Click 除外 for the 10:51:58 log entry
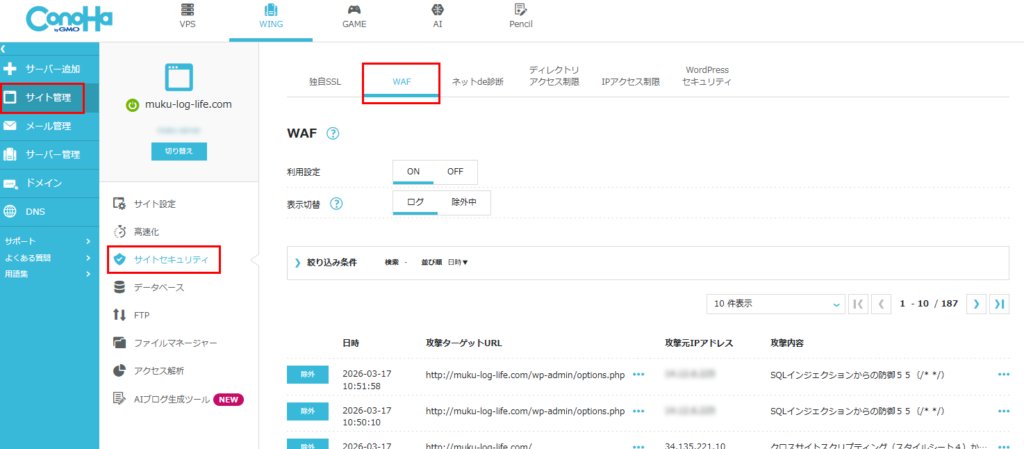 coord(307,374)
